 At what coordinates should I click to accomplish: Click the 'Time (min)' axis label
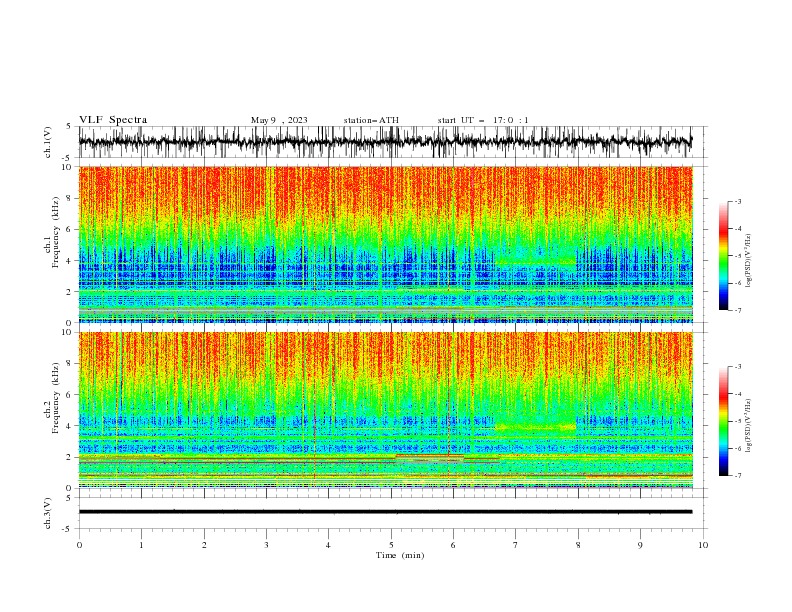point(400,555)
